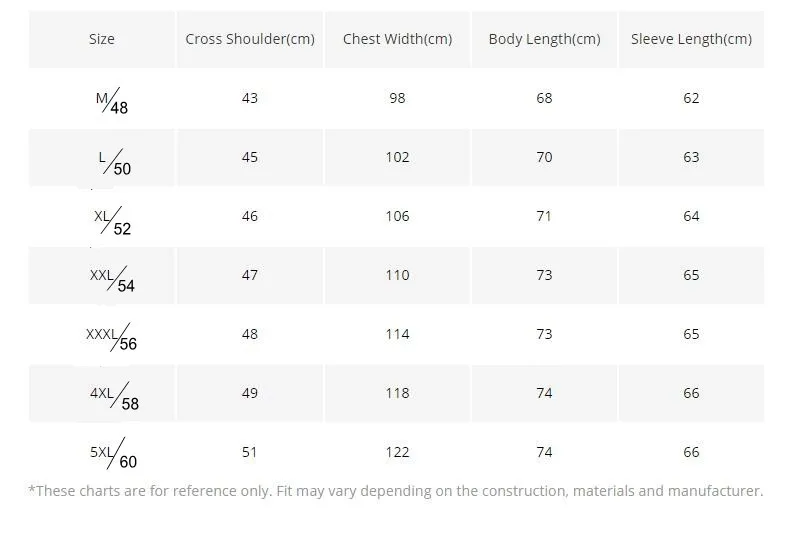Select the M/48 size row label
Image resolution: width=792 pixels, height=535 pixels.
112,101
